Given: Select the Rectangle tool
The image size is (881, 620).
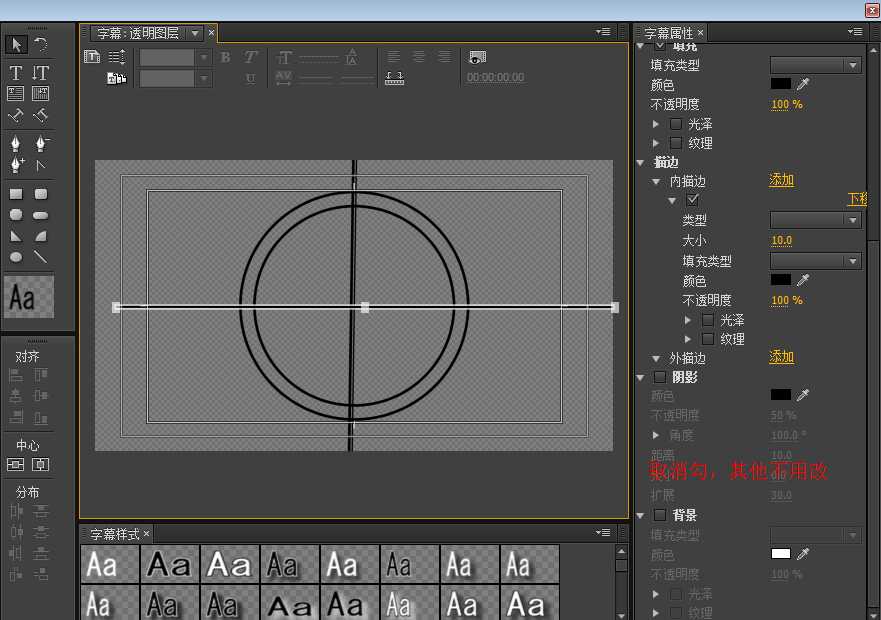Looking at the screenshot, I should [16, 194].
